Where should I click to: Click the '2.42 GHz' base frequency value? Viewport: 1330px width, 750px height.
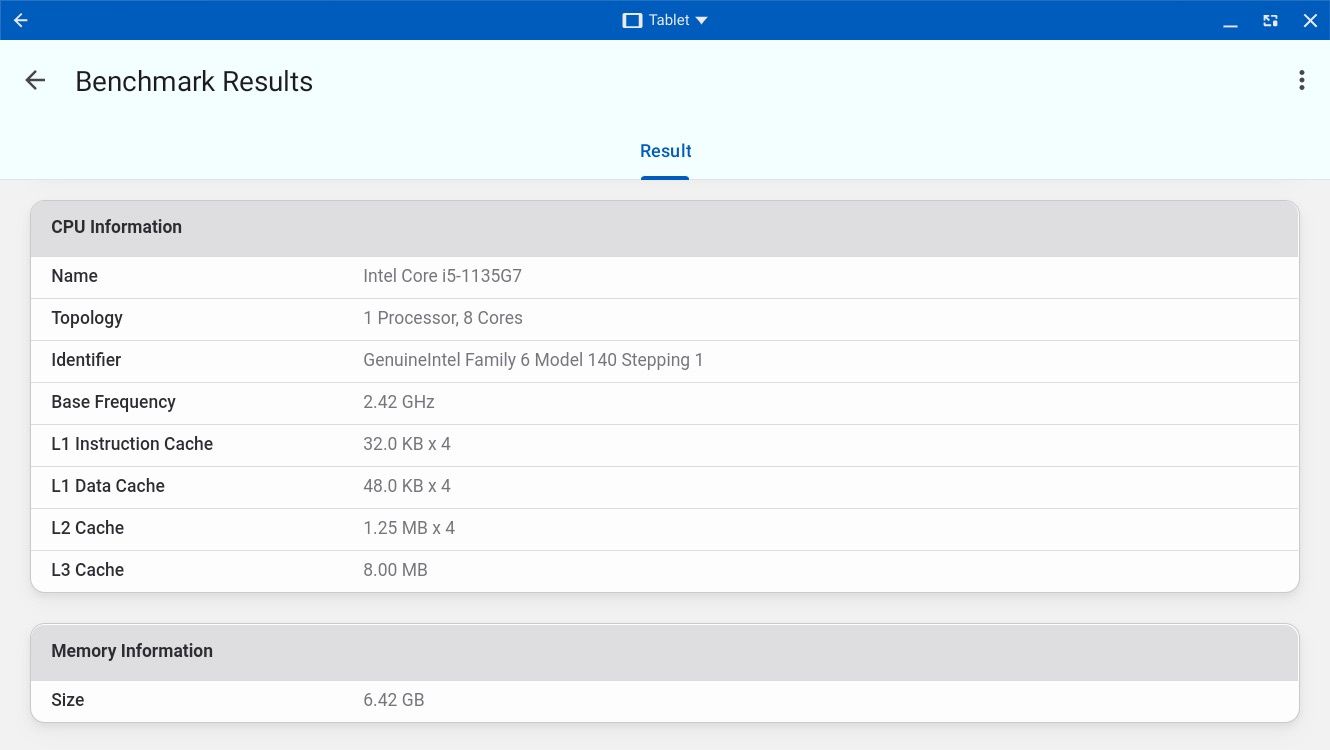click(x=399, y=402)
